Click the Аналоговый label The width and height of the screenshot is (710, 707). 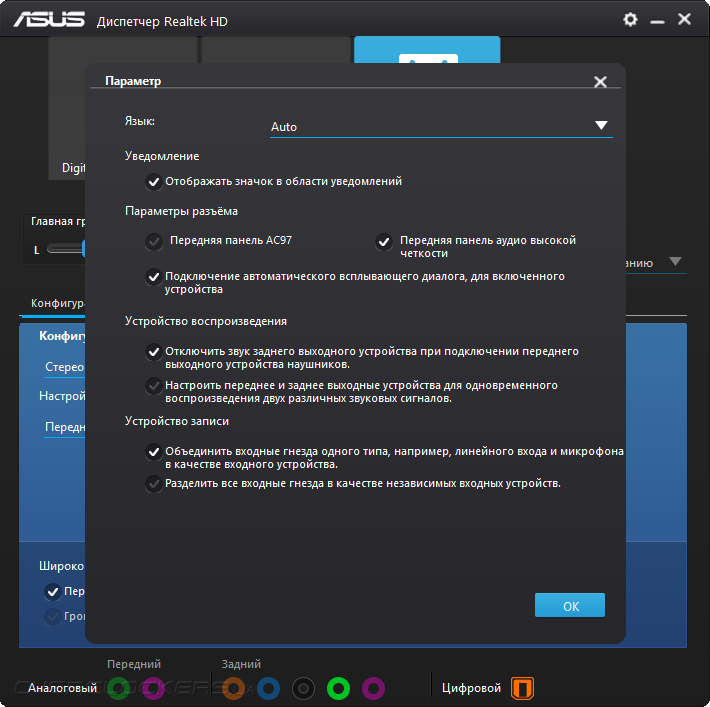click(x=62, y=688)
